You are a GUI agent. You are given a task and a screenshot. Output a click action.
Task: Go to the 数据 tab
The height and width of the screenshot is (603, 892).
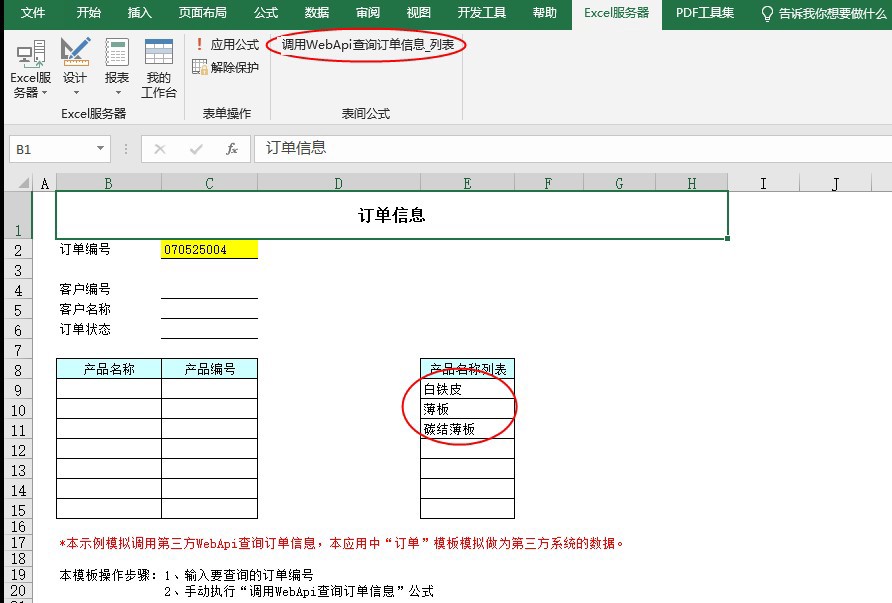(316, 13)
